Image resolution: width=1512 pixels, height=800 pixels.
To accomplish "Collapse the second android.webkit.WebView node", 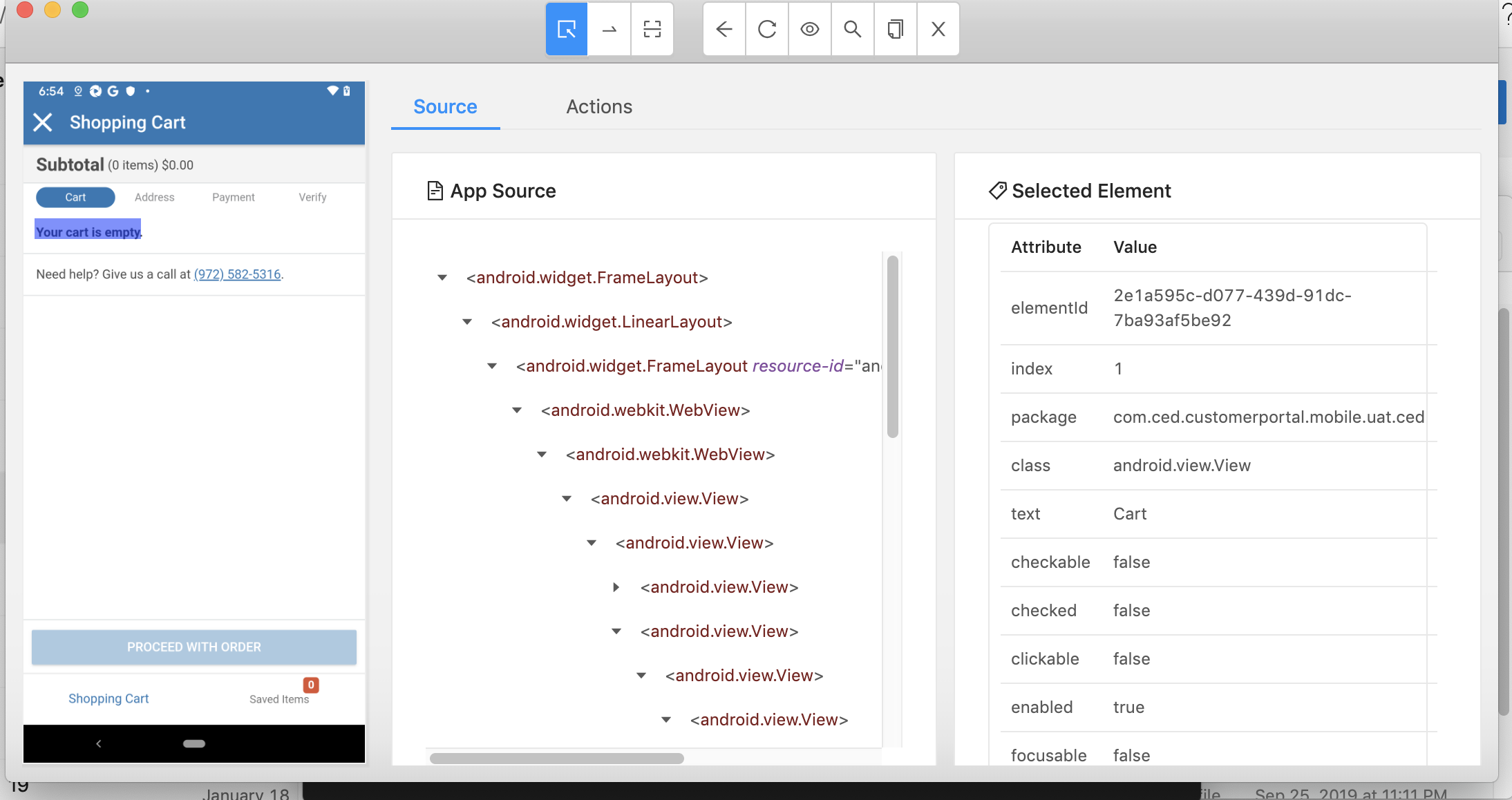I will pos(542,455).
